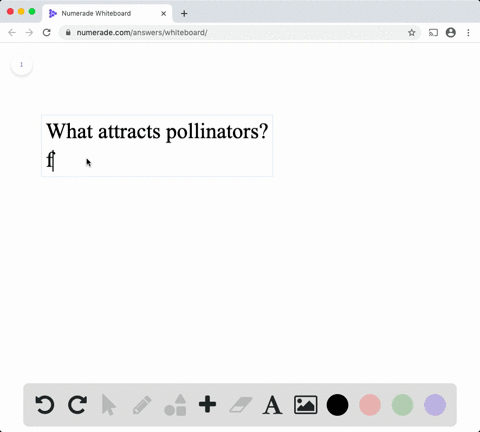
Task: Open whiteboard page 1 indicator
Action: click(21, 64)
